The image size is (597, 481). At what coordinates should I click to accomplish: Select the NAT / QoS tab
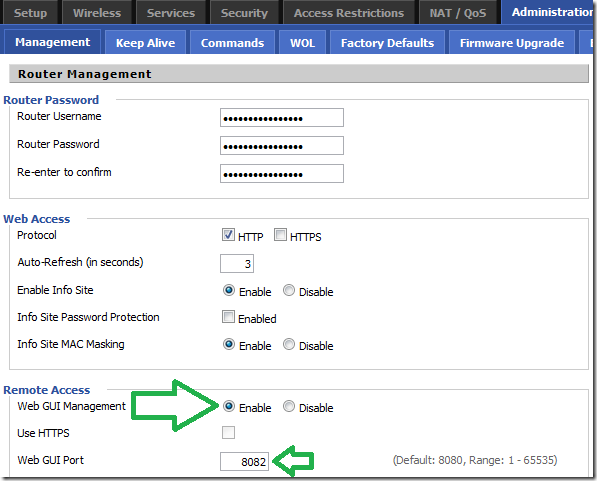pyautogui.click(x=458, y=13)
